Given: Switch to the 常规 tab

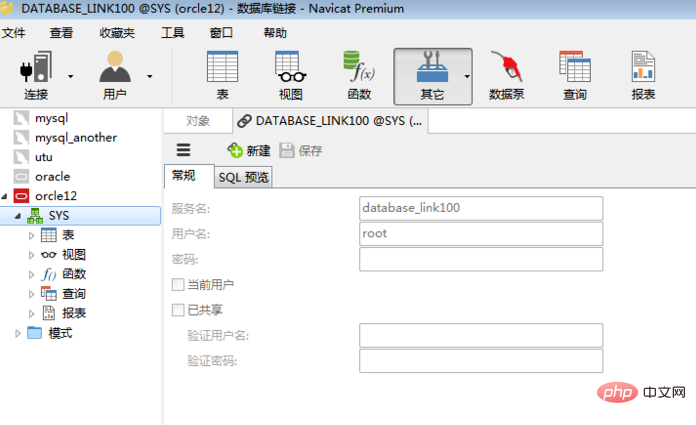Looking at the screenshot, I should pyautogui.click(x=189, y=176).
